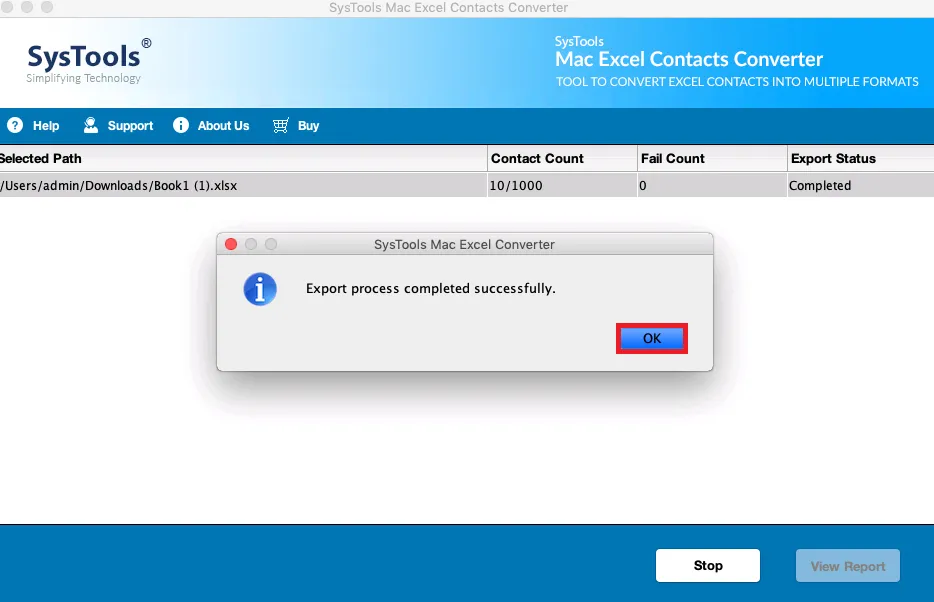Choose the Buy text label
Screen dimensions: 934x602
(x=309, y=126)
